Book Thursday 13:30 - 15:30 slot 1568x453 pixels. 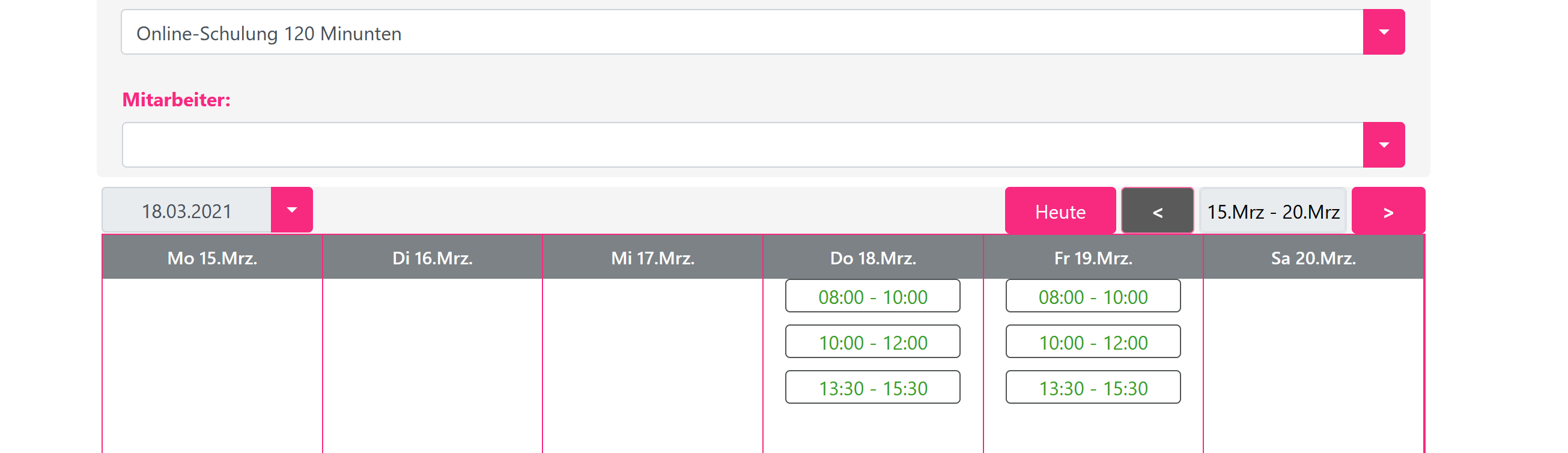click(872, 388)
